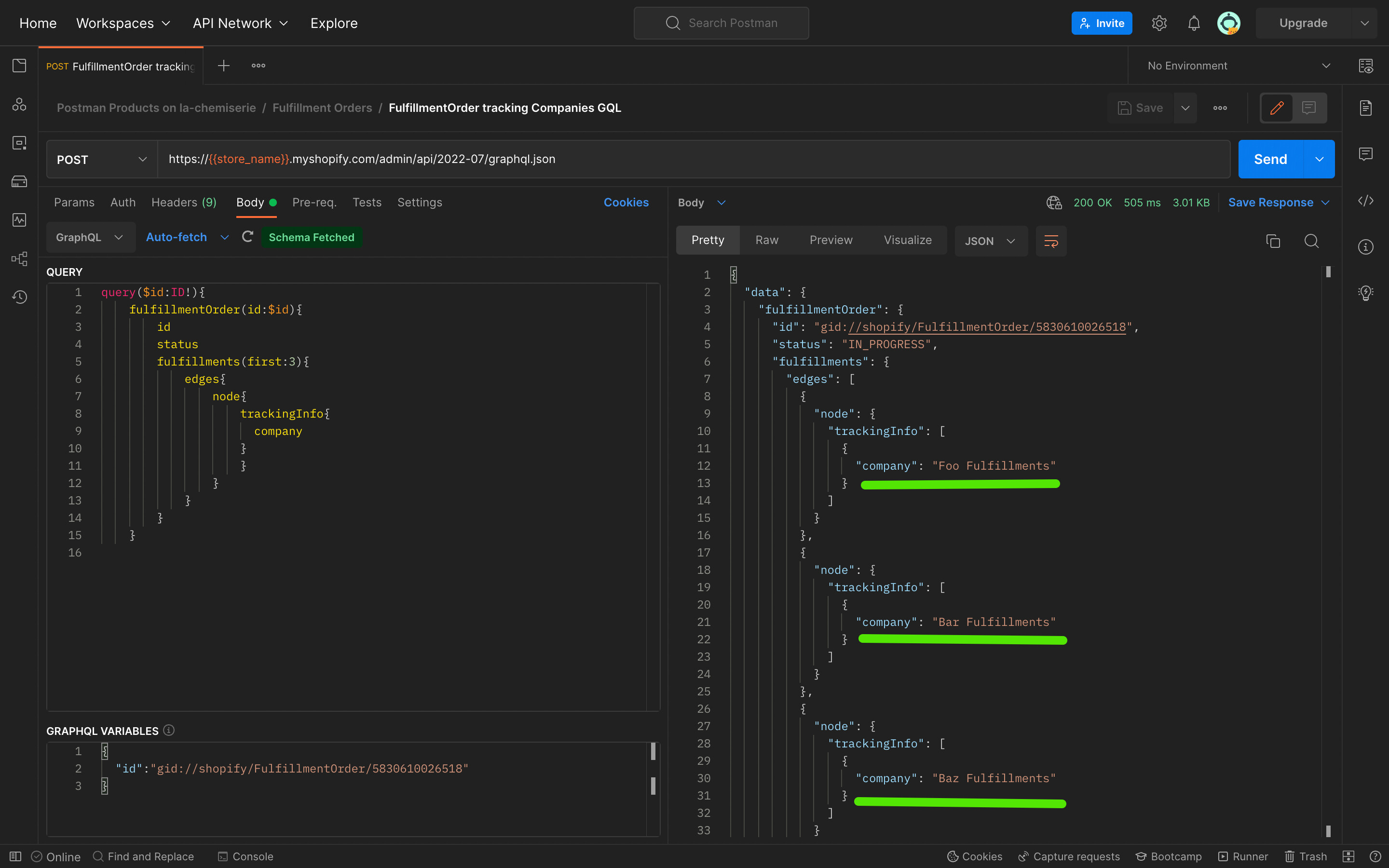Select the Raw response view tab
Viewport: 1389px width, 868px height.
(766, 240)
